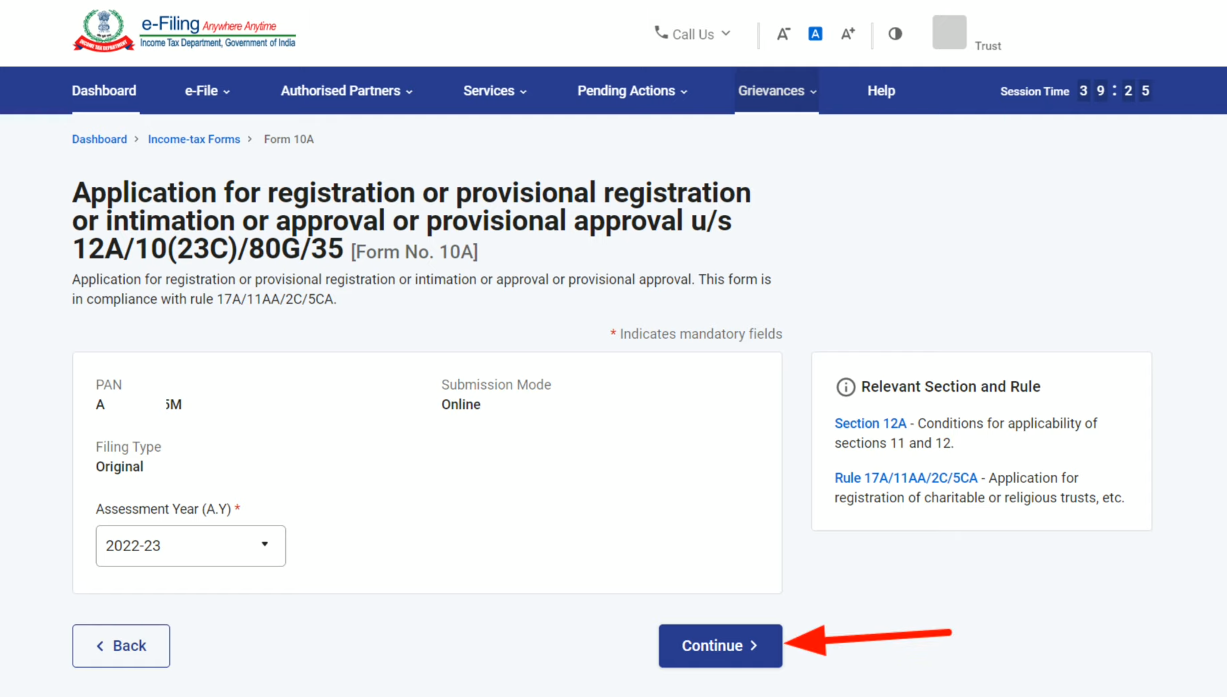Click the info icon beside Relevant Section and Rule
Screen dimensions: 1227x697
[x=845, y=387]
